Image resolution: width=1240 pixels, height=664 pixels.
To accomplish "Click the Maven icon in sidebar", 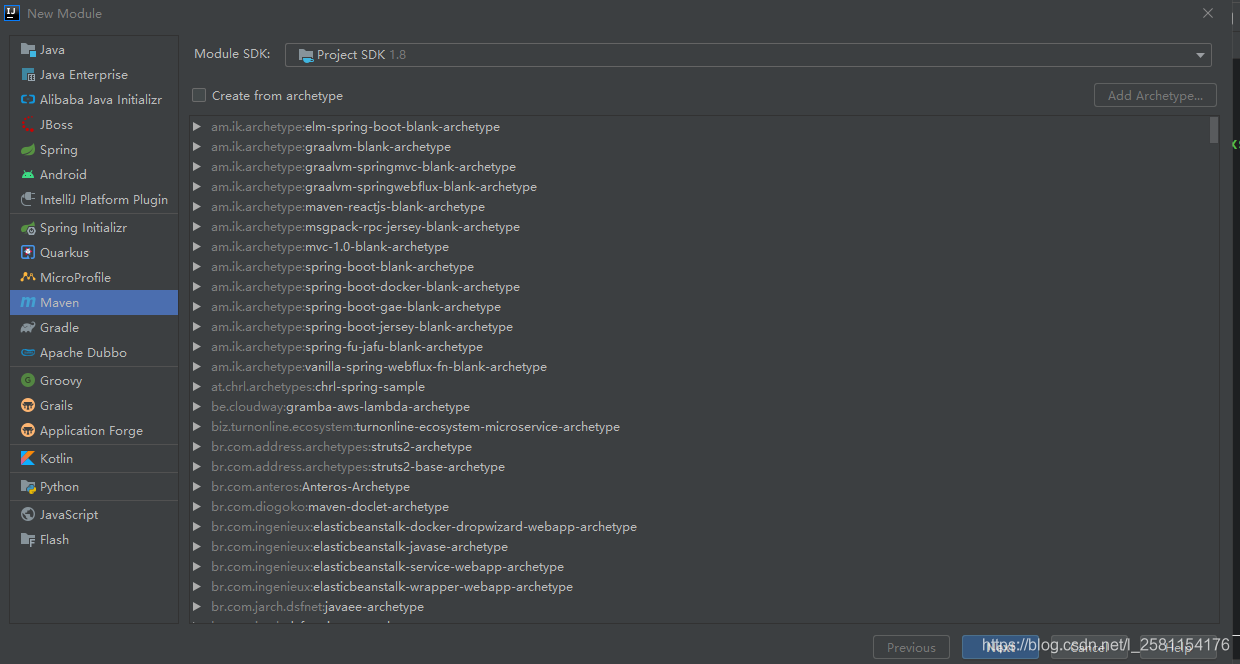I will pos(28,302).
